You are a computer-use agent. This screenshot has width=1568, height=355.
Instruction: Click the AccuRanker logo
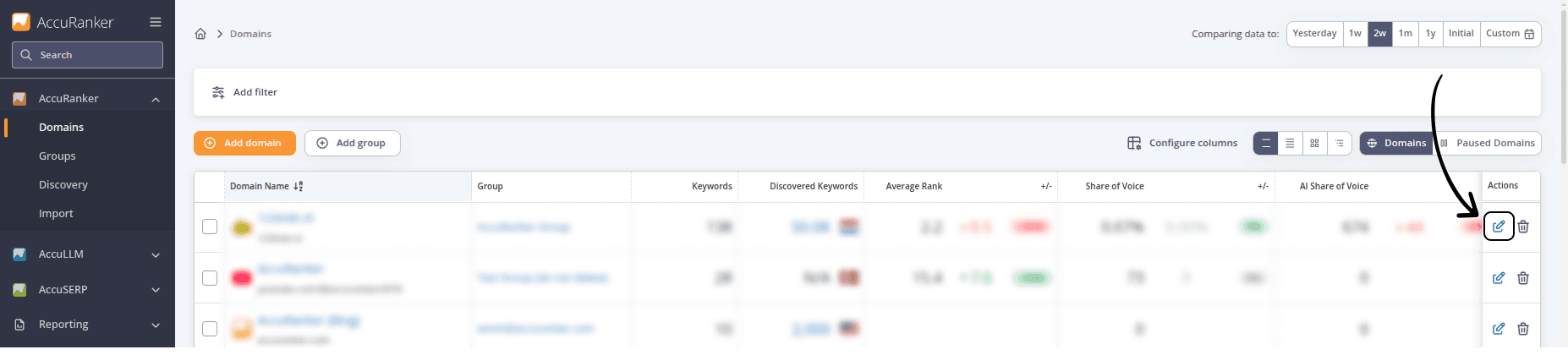[63, 22]
